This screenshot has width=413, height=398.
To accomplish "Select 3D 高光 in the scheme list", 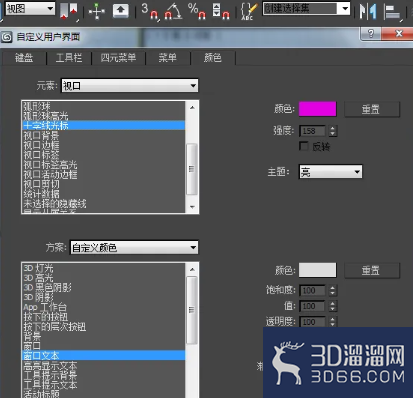I will click(x=104, y=278).
